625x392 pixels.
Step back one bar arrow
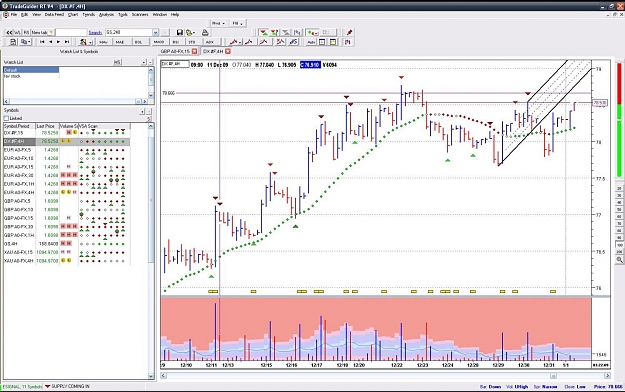pos(50,42)
